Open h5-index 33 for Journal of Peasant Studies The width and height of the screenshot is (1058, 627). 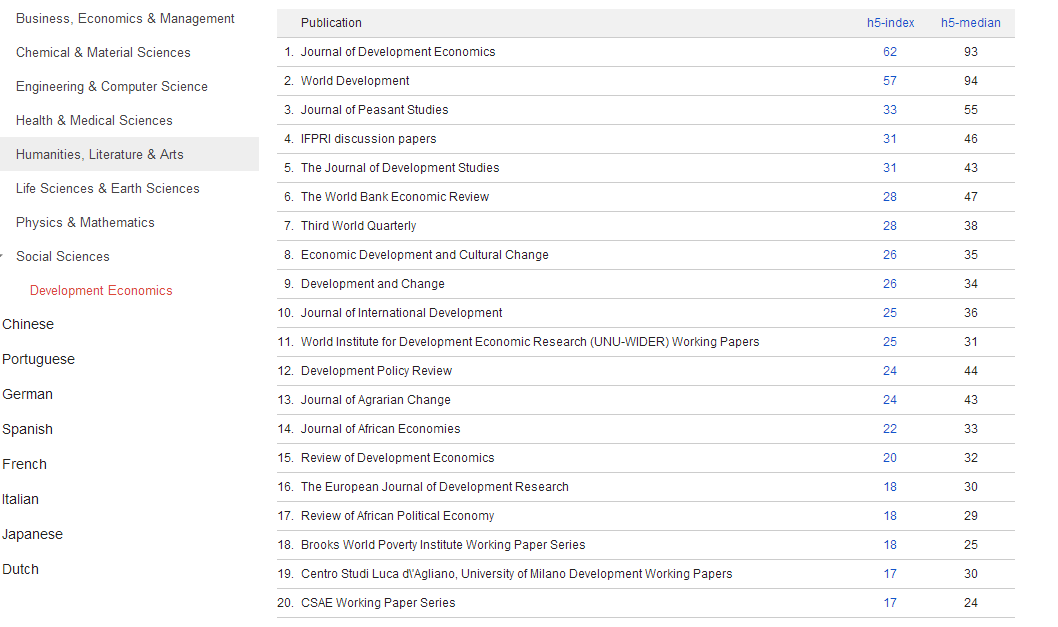pyautogui.click(x=890, y=110)
